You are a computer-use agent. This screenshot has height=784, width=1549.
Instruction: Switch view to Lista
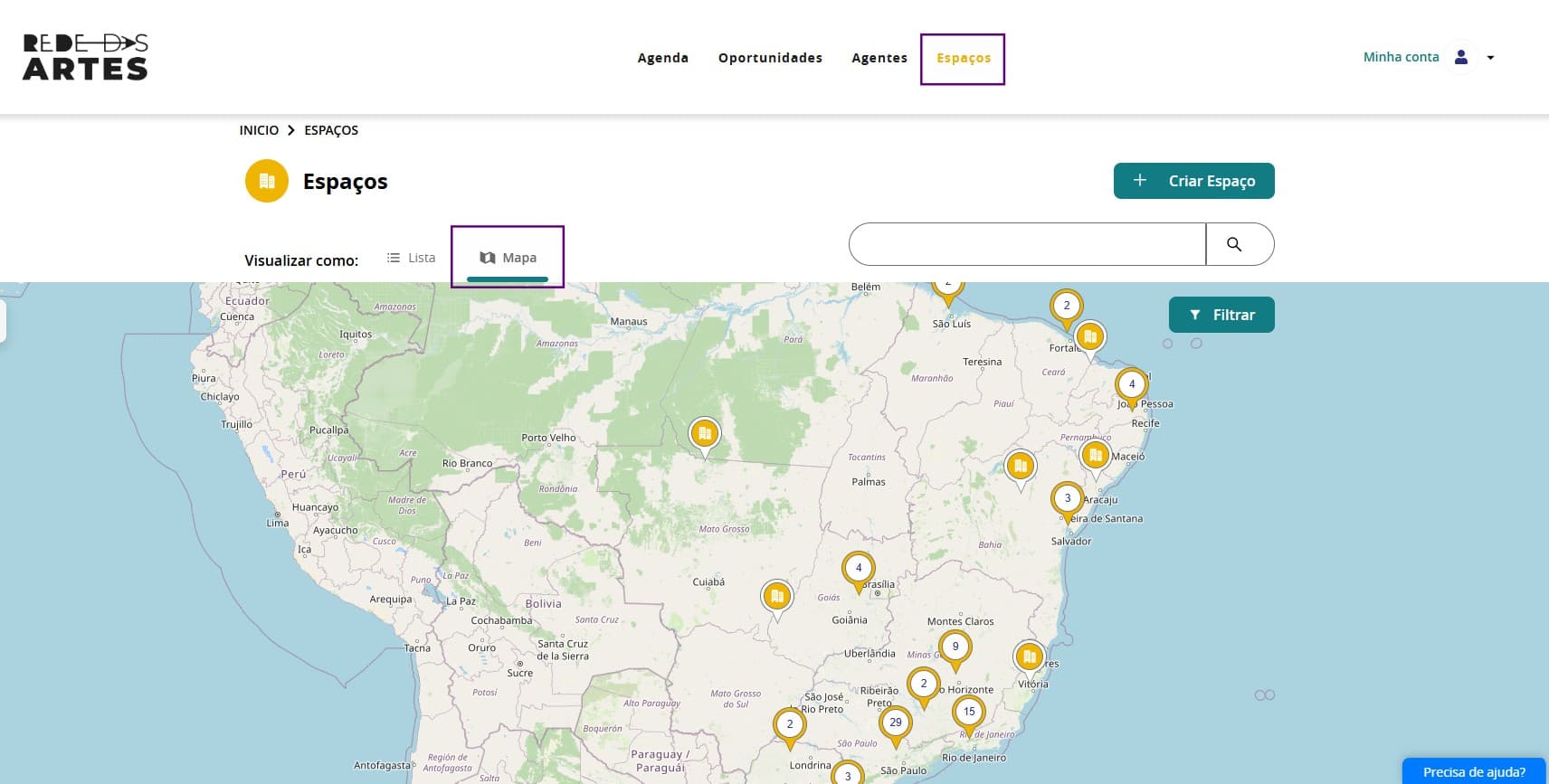pos(412,258)
